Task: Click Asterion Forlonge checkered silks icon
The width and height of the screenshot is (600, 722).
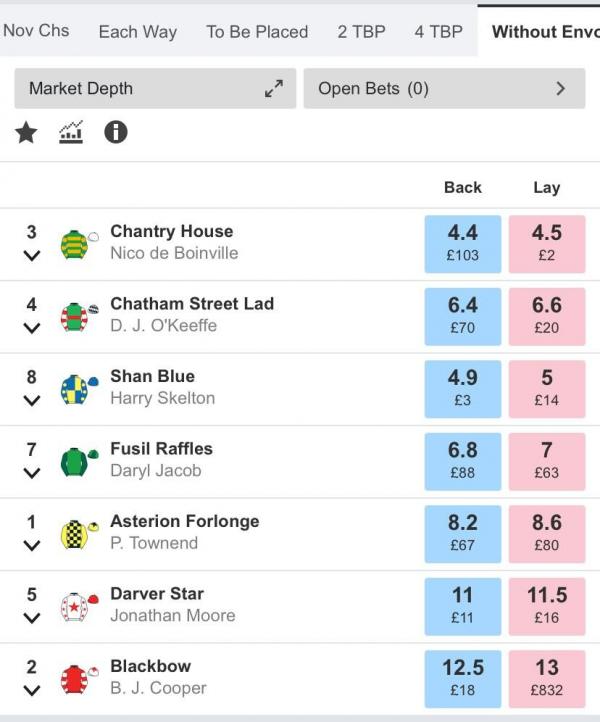Action: (x=79, y=534)
